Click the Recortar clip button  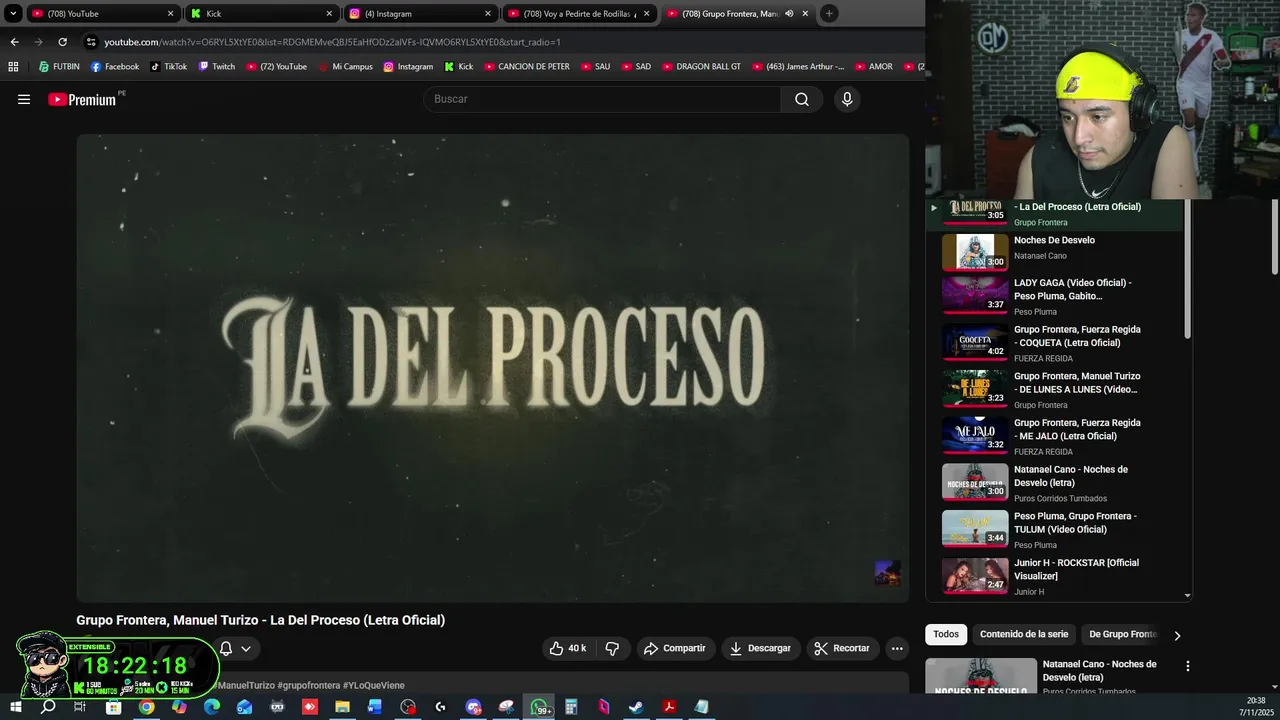(842, 648)
